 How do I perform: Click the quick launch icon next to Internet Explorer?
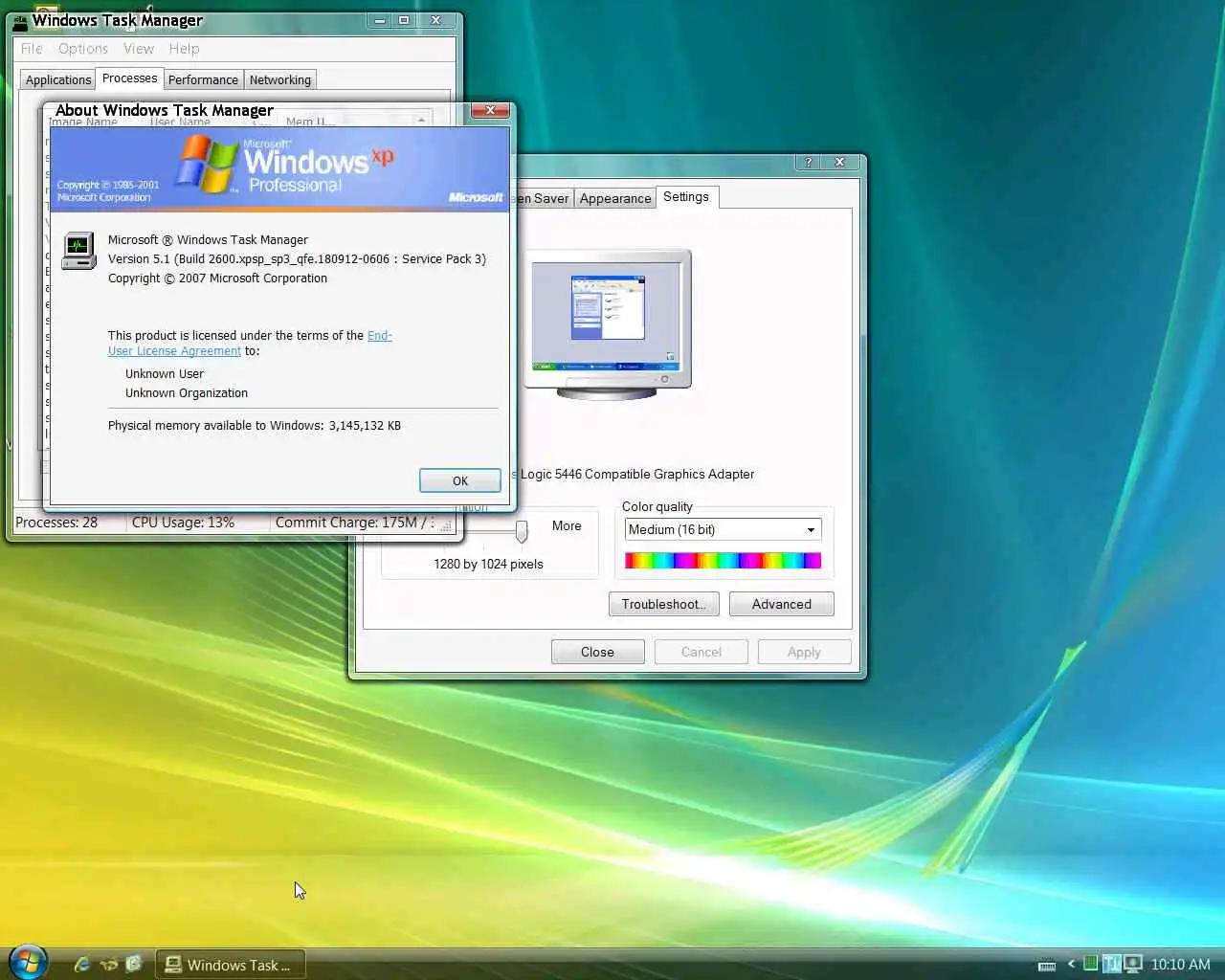point(108,964)
